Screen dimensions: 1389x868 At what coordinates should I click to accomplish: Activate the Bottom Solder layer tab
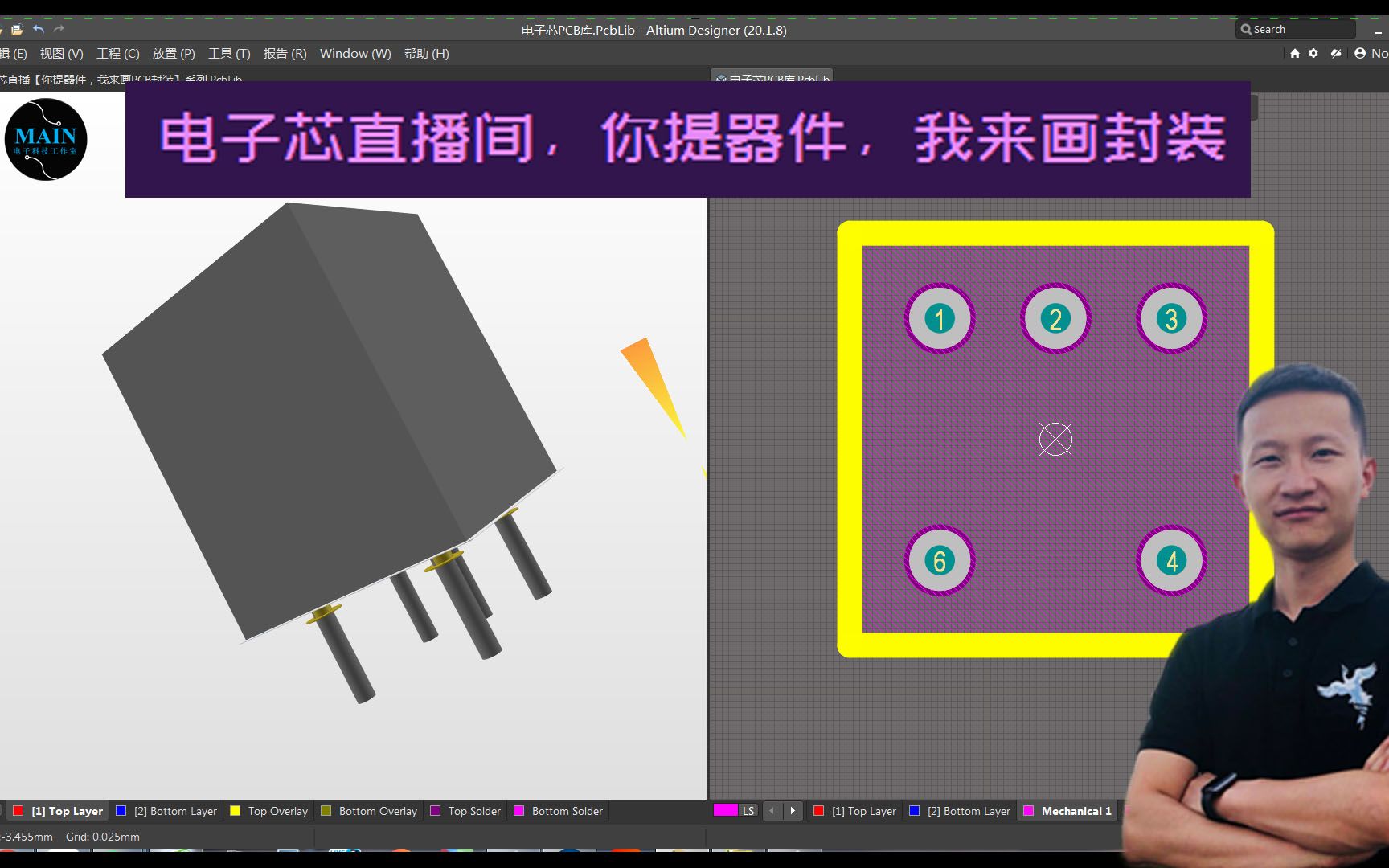click(558, 811)
